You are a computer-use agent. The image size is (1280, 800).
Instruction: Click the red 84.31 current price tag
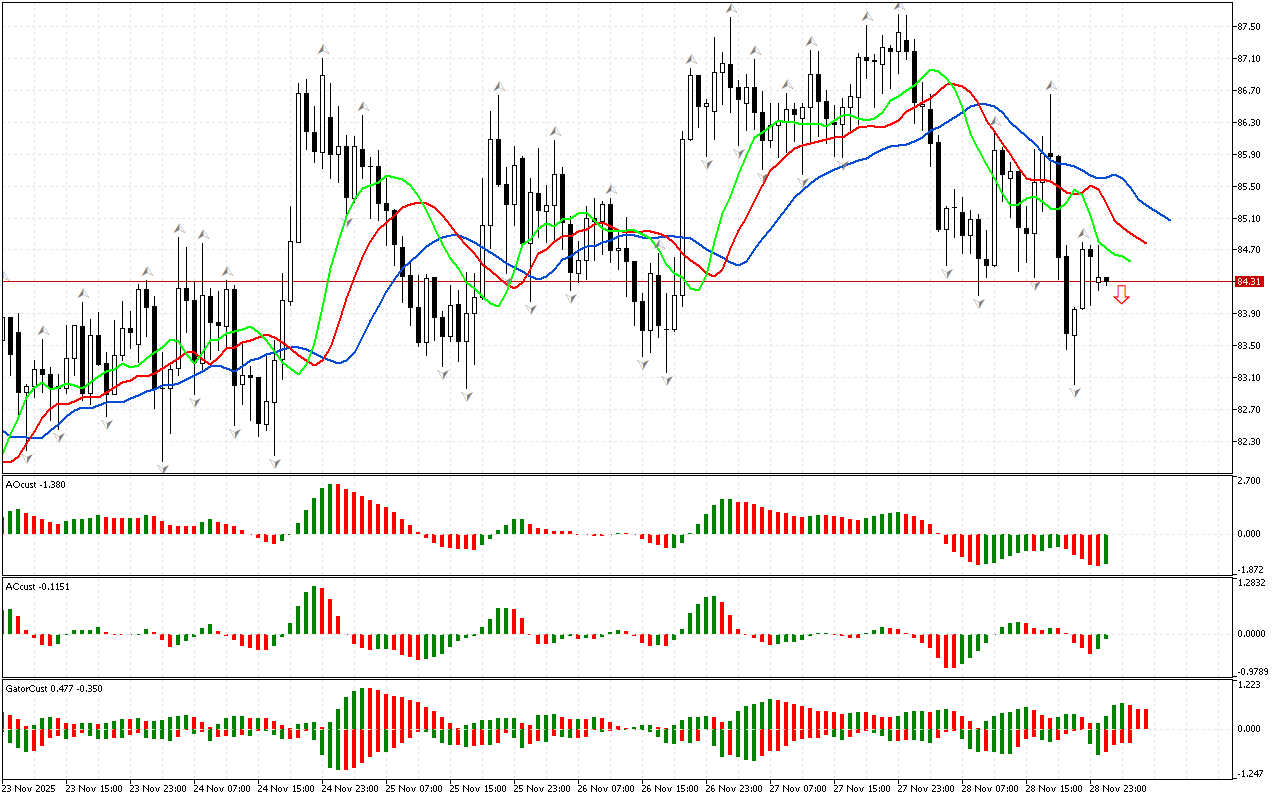(x=1247, y=282)
